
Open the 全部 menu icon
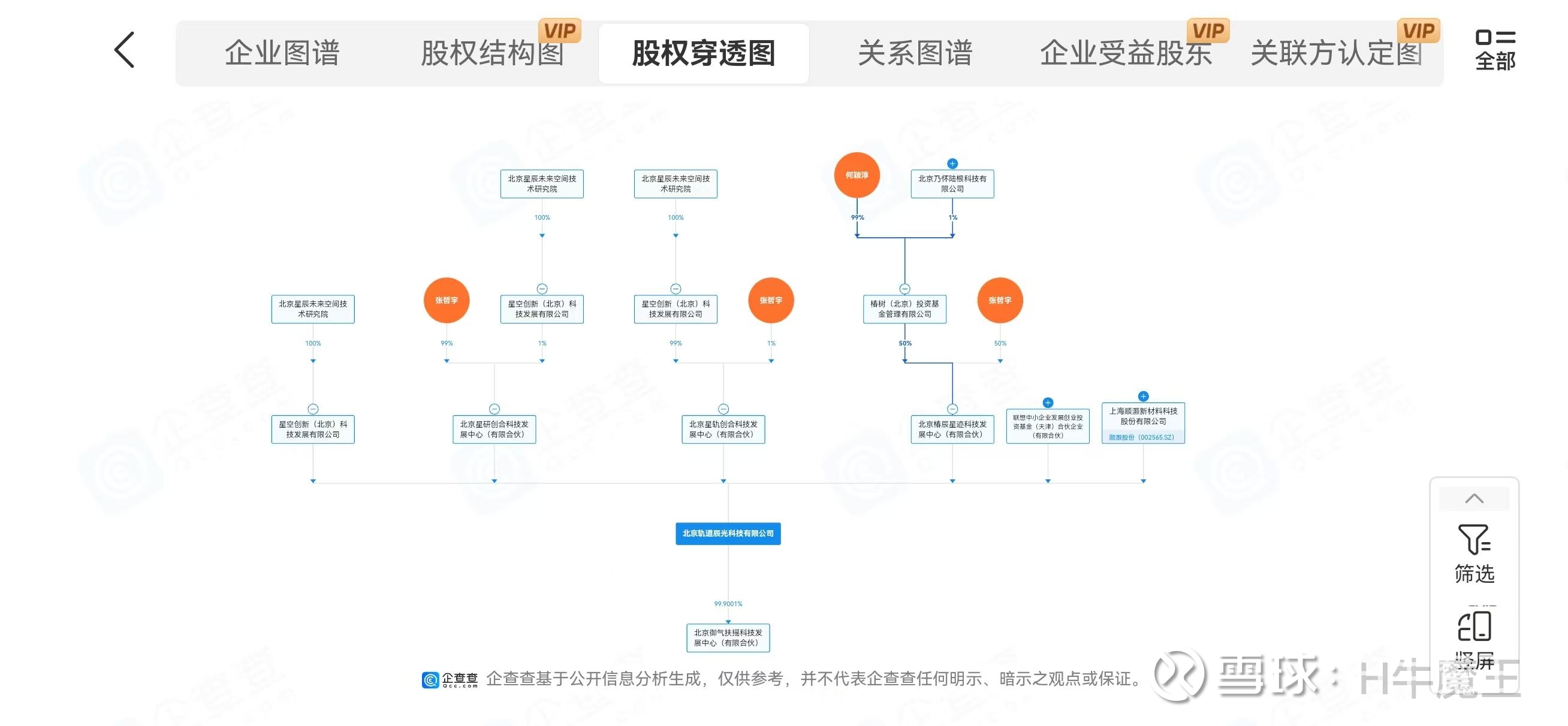(x=1494, y=49)
